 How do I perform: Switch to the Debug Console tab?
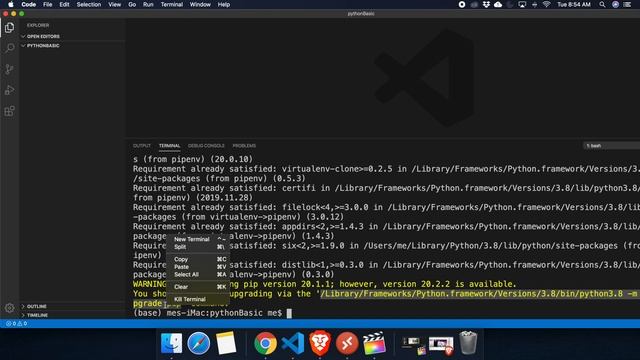206,146
